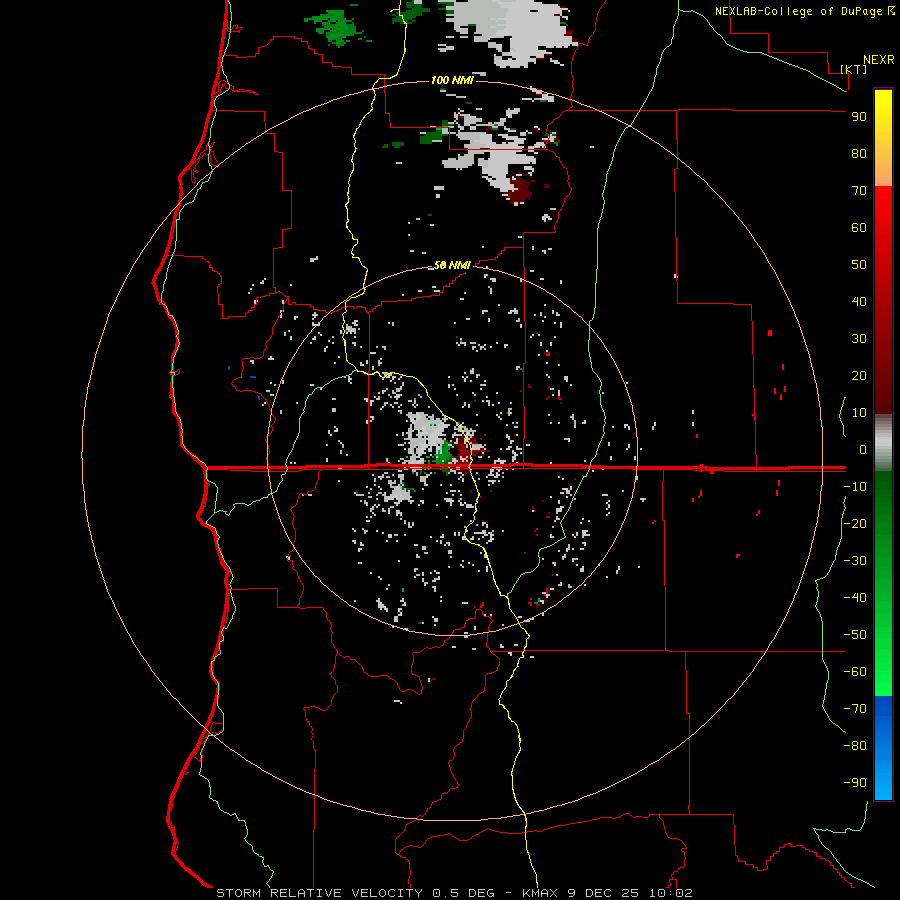900x900 pixels.
Task: Click the -50 value on the velocity scale
Action: (855, 635)
